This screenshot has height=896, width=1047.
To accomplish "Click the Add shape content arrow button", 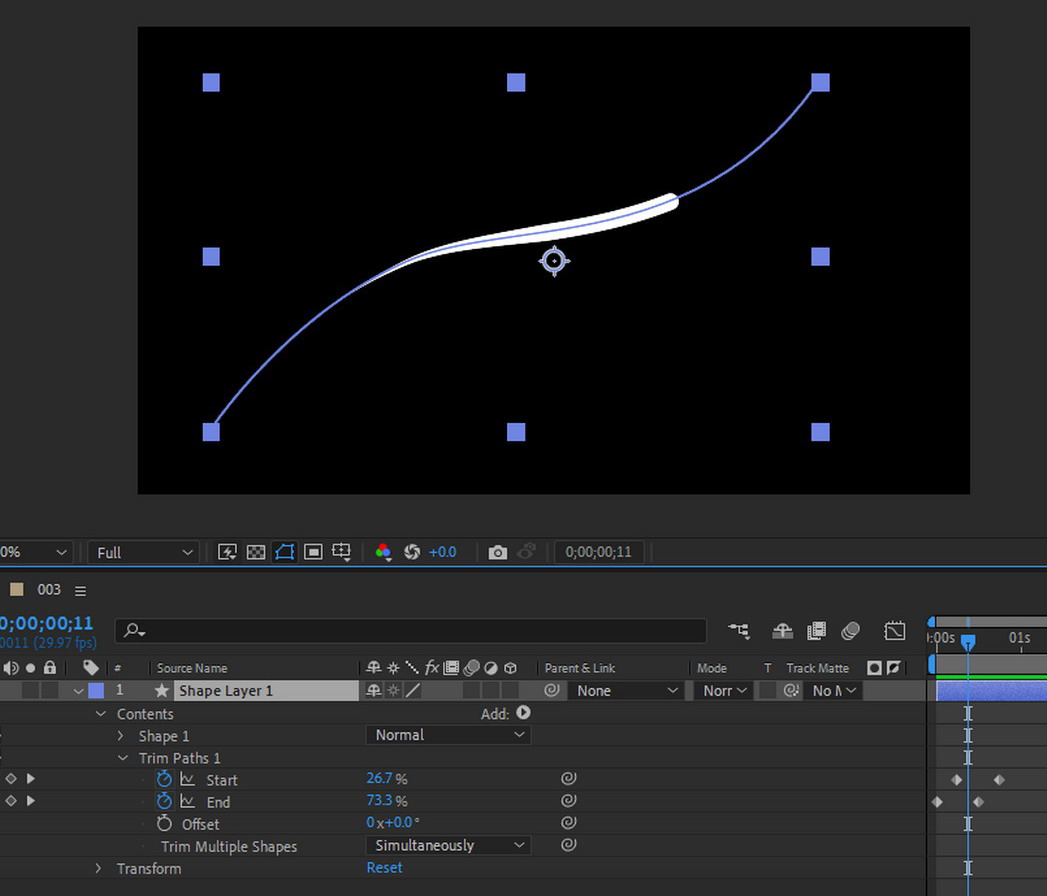I will click(523, 713).
